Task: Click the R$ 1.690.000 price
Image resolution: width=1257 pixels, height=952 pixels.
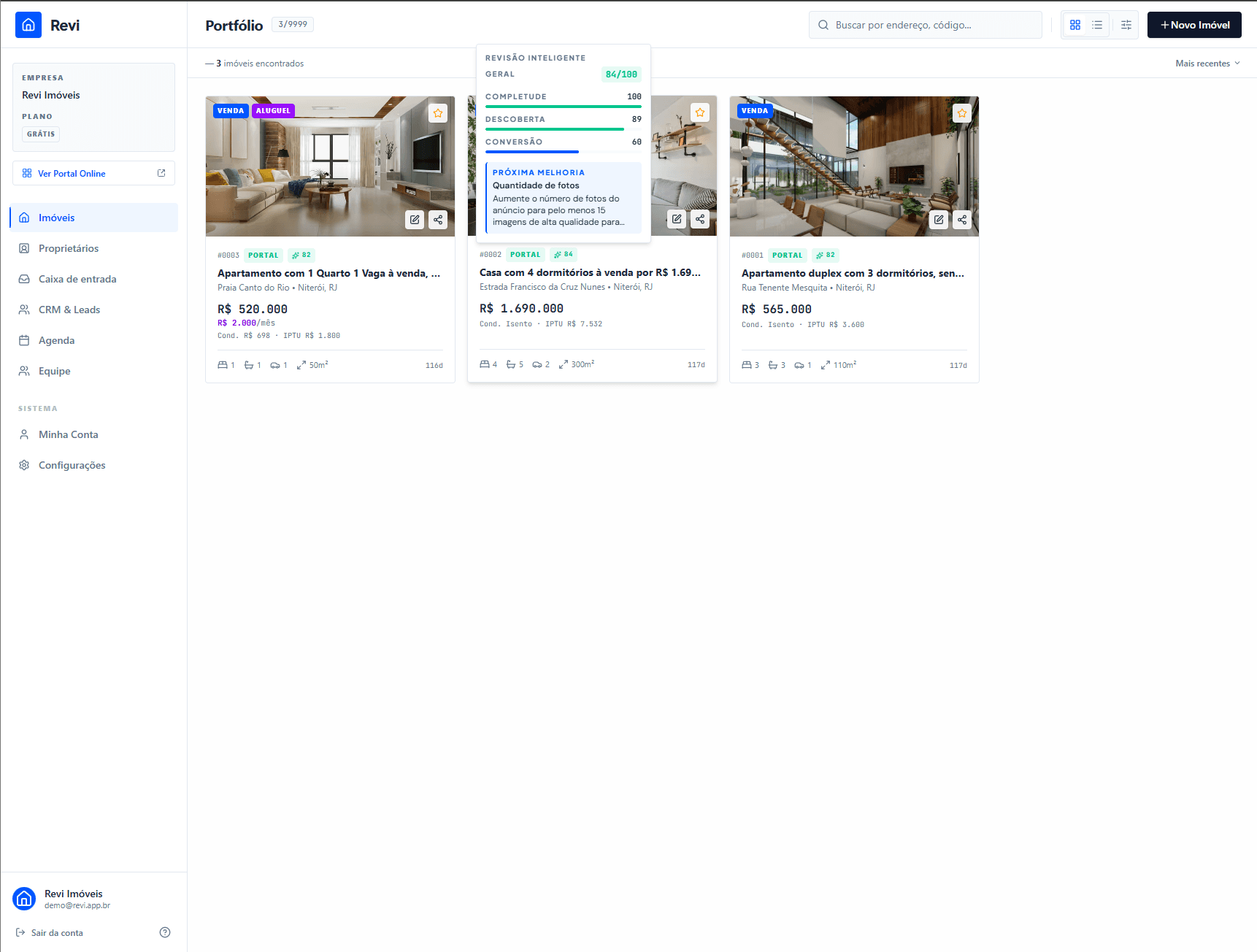Action: pos(521,309)
